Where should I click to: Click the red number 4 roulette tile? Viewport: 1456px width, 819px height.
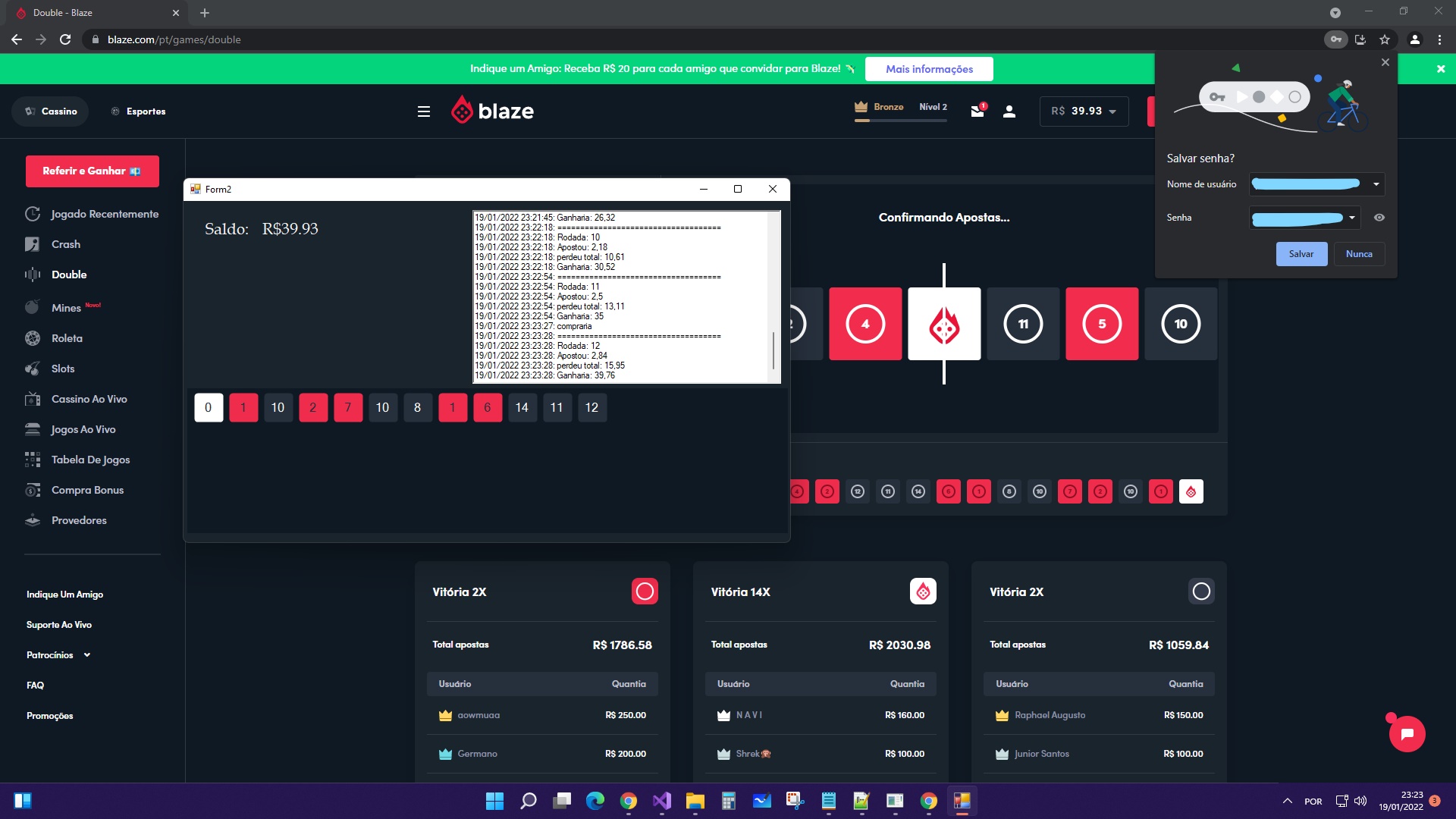click(x=865, y=324)
